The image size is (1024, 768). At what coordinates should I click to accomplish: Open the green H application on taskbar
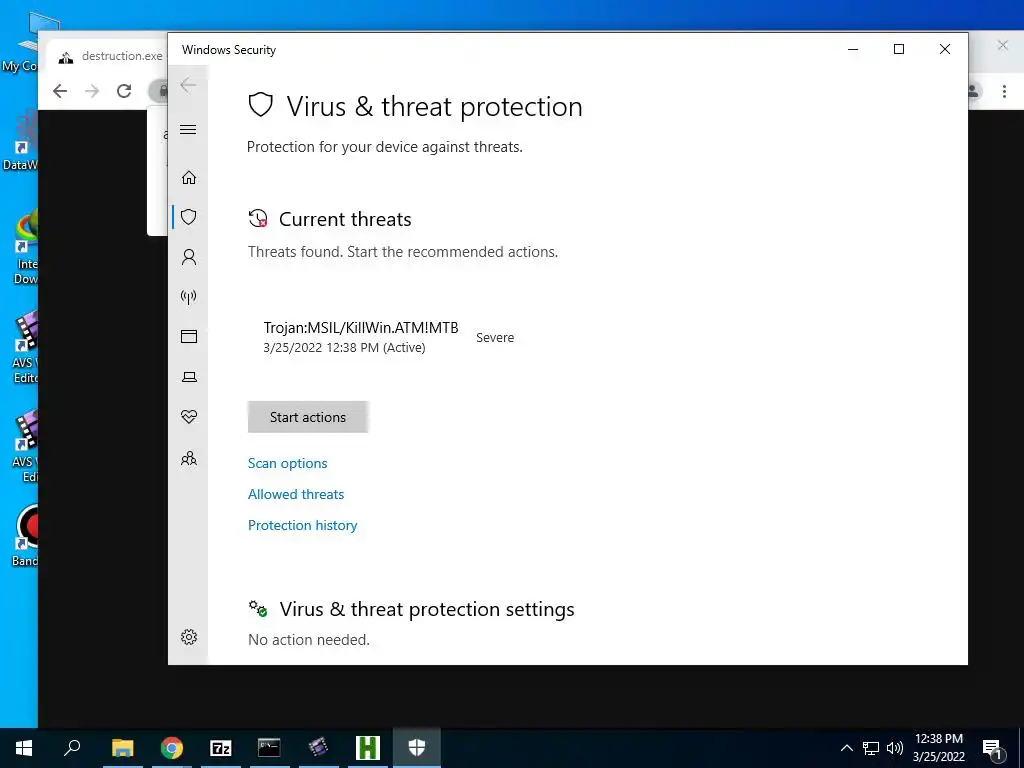pyautogui.click(x=368, y=748)
